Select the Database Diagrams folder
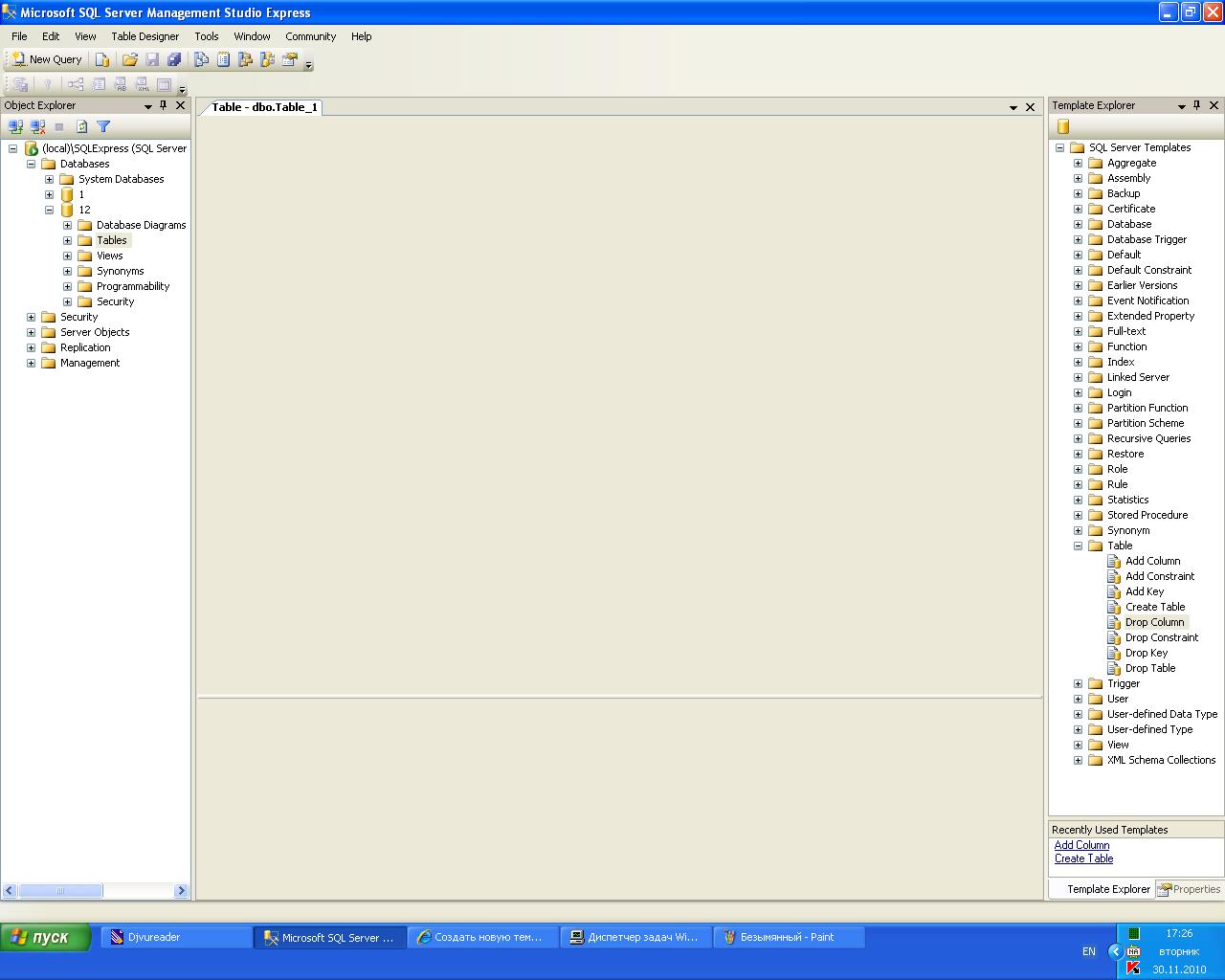 coord(141,225)
